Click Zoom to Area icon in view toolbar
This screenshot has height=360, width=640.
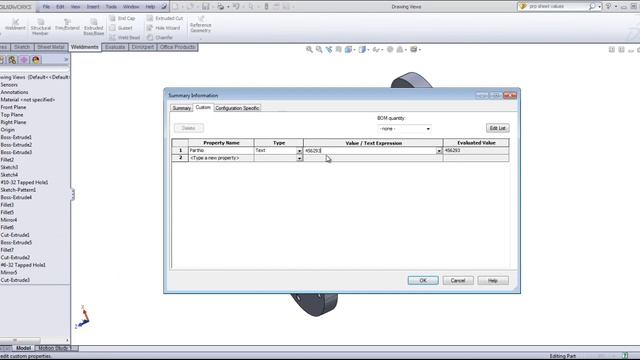[319, 49]
